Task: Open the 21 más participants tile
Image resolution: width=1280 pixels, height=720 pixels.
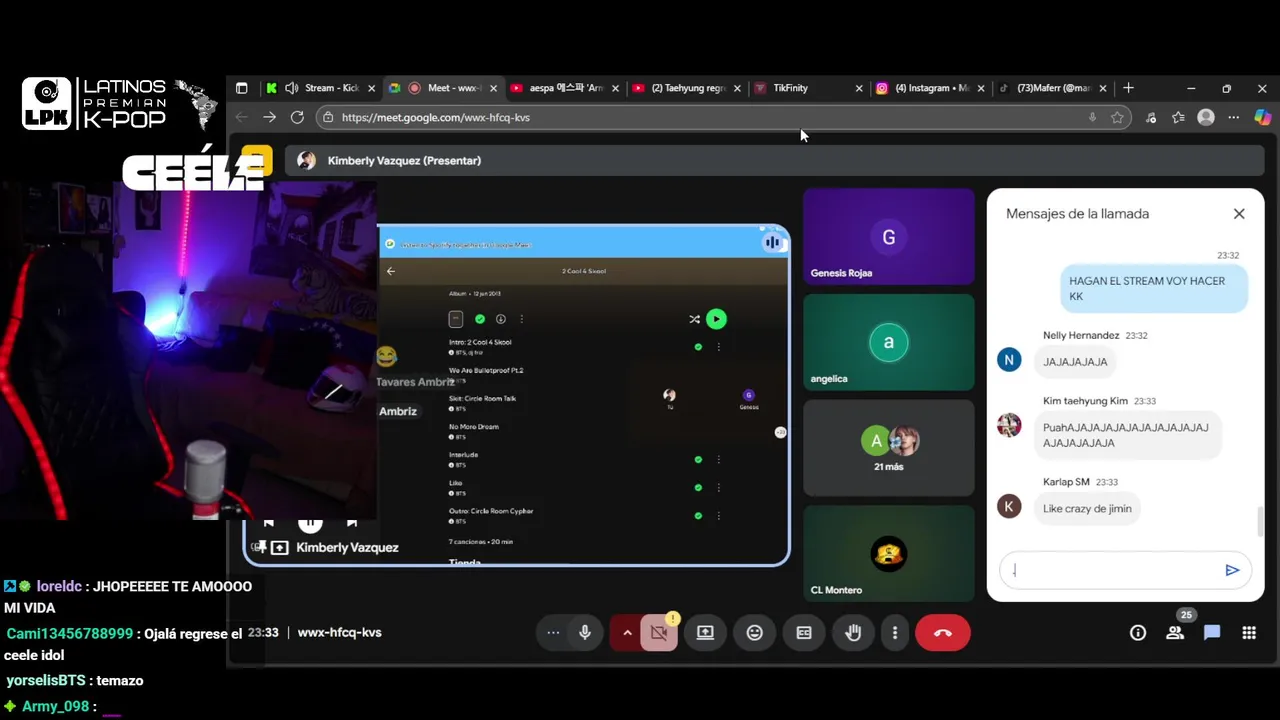Action: point(889,448)
